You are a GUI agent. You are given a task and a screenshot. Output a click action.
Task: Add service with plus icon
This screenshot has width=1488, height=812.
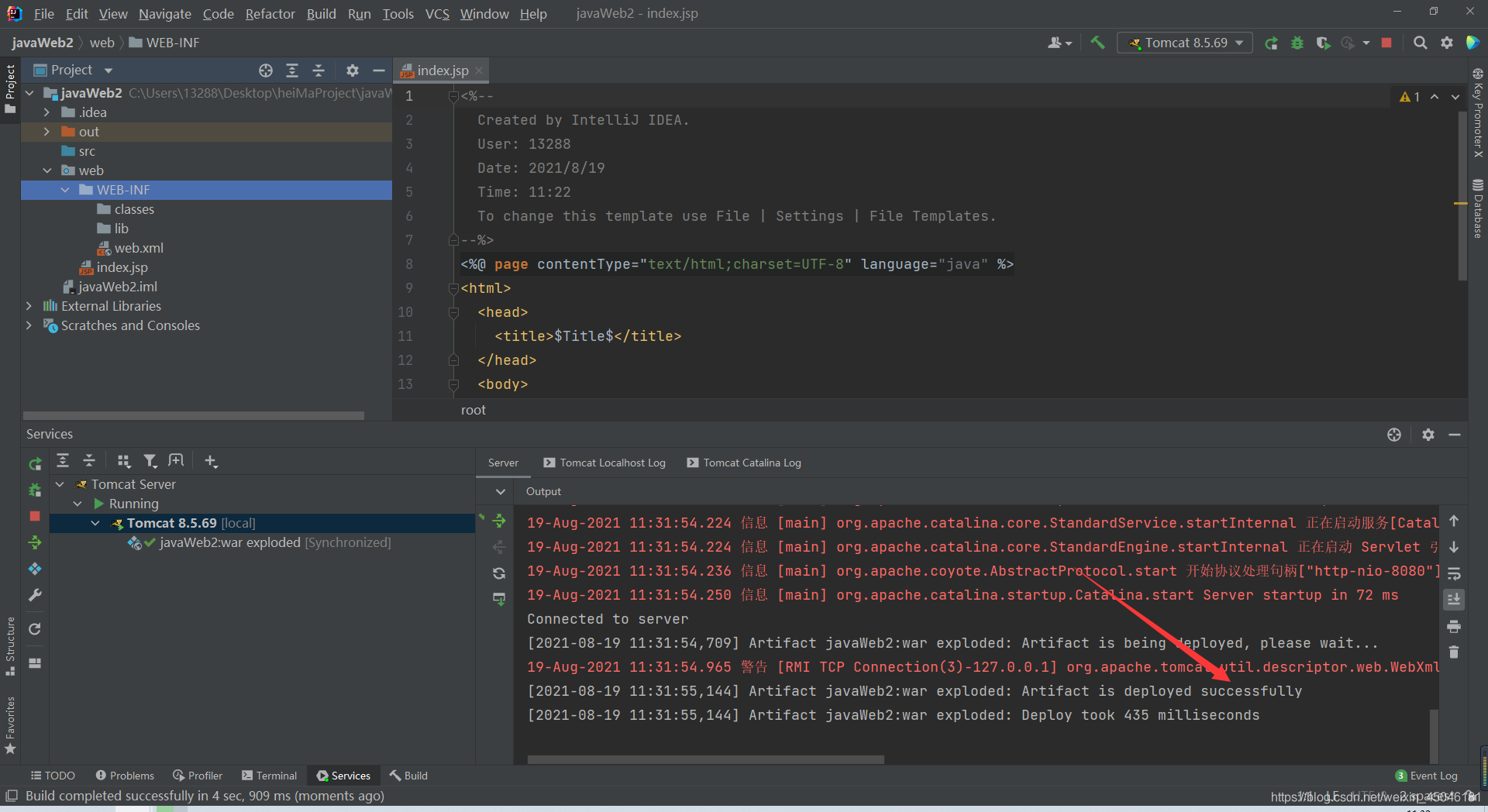[211, 461]
